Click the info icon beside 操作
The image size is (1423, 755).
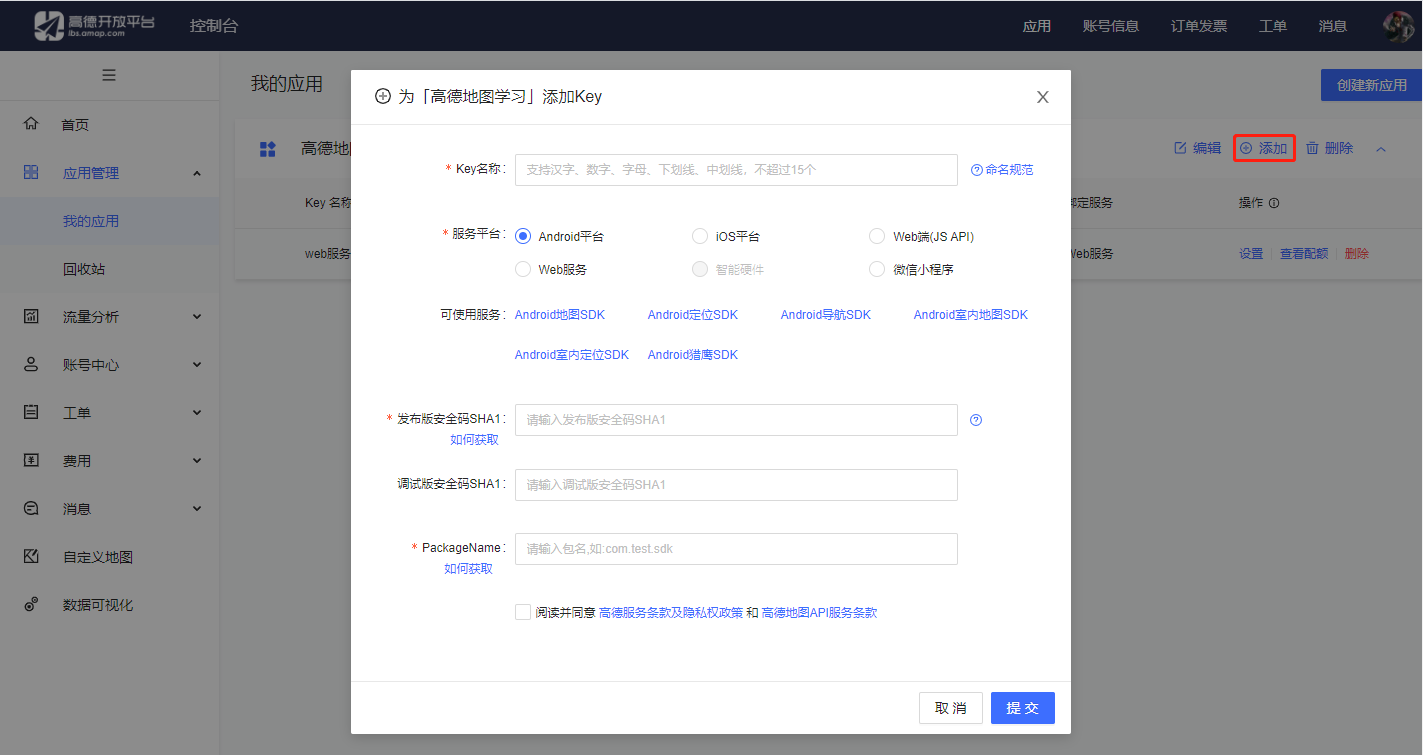(1274, 203)
